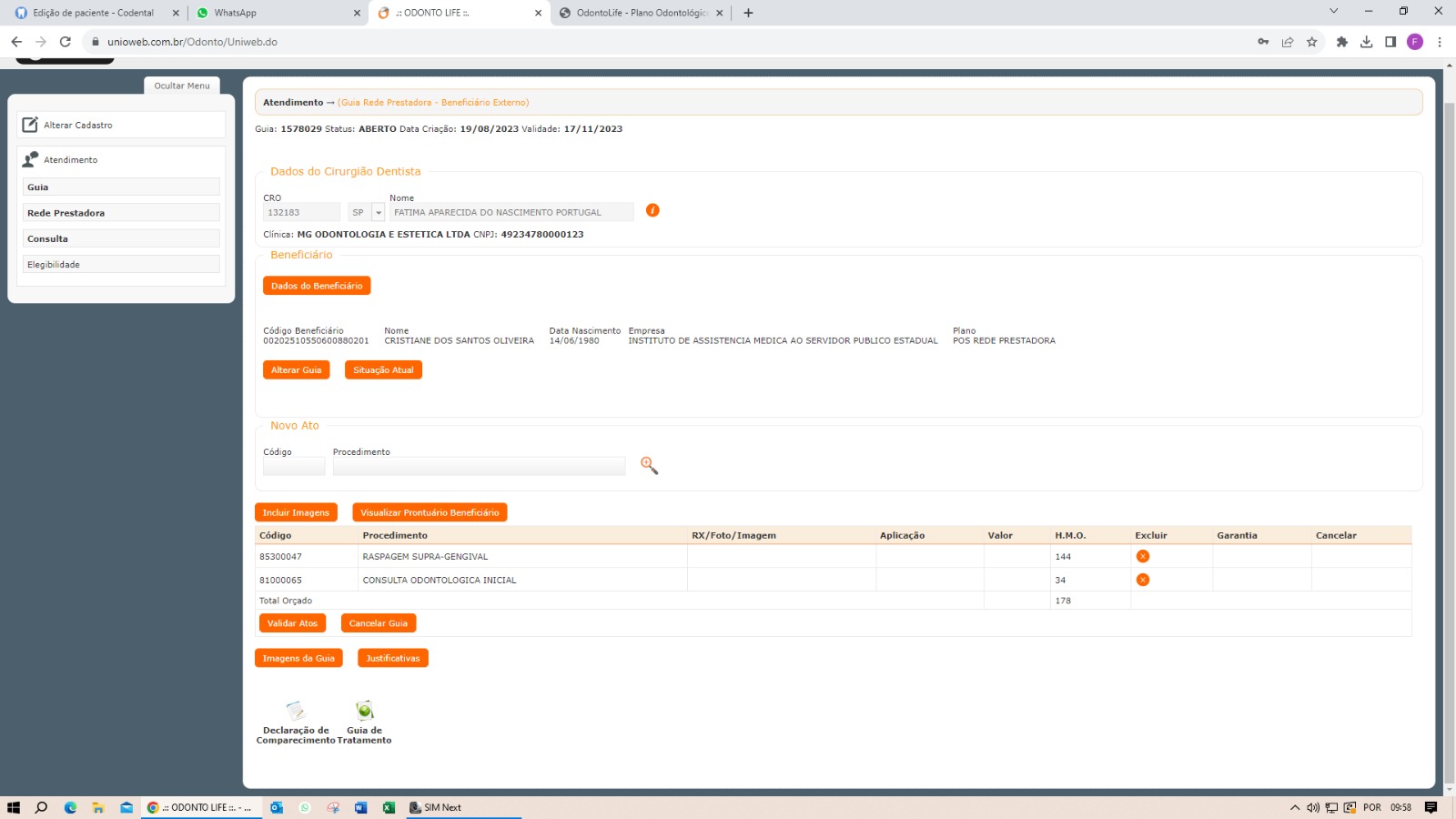Click the Incluir Imagens button
The height and width of the screenshot is (819, 1456).
296,512
